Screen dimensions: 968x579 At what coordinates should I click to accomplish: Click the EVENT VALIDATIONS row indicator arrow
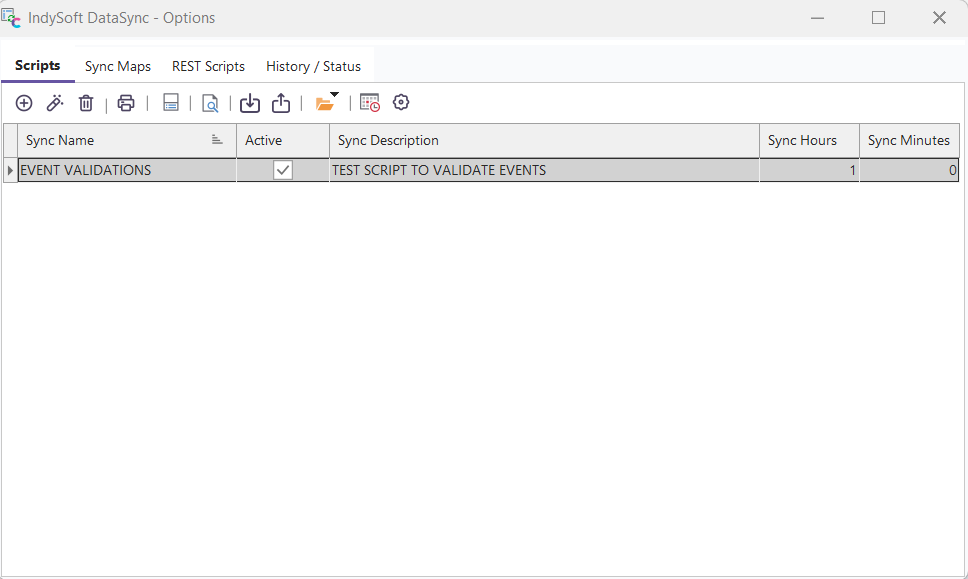(10, 170)
